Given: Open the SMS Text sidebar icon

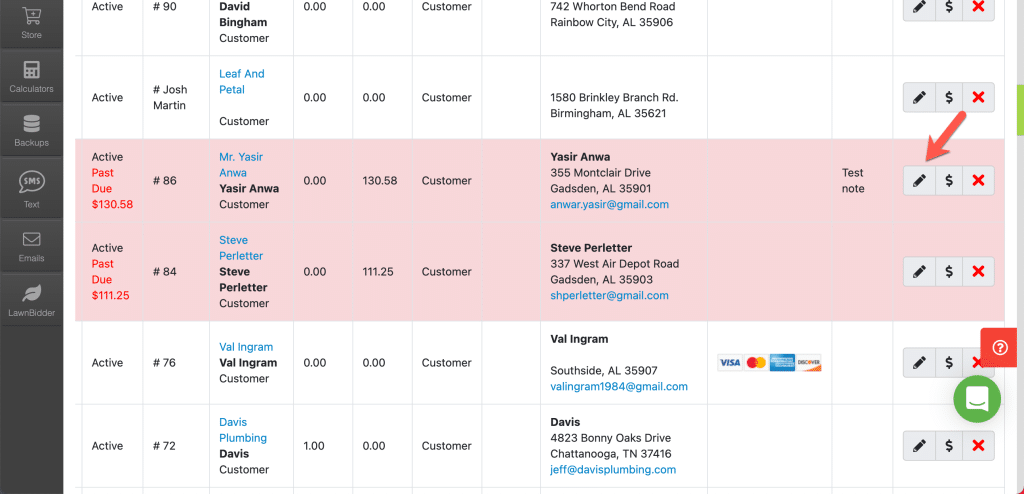Looking at the screenshot, I should (x=31, y=190).
